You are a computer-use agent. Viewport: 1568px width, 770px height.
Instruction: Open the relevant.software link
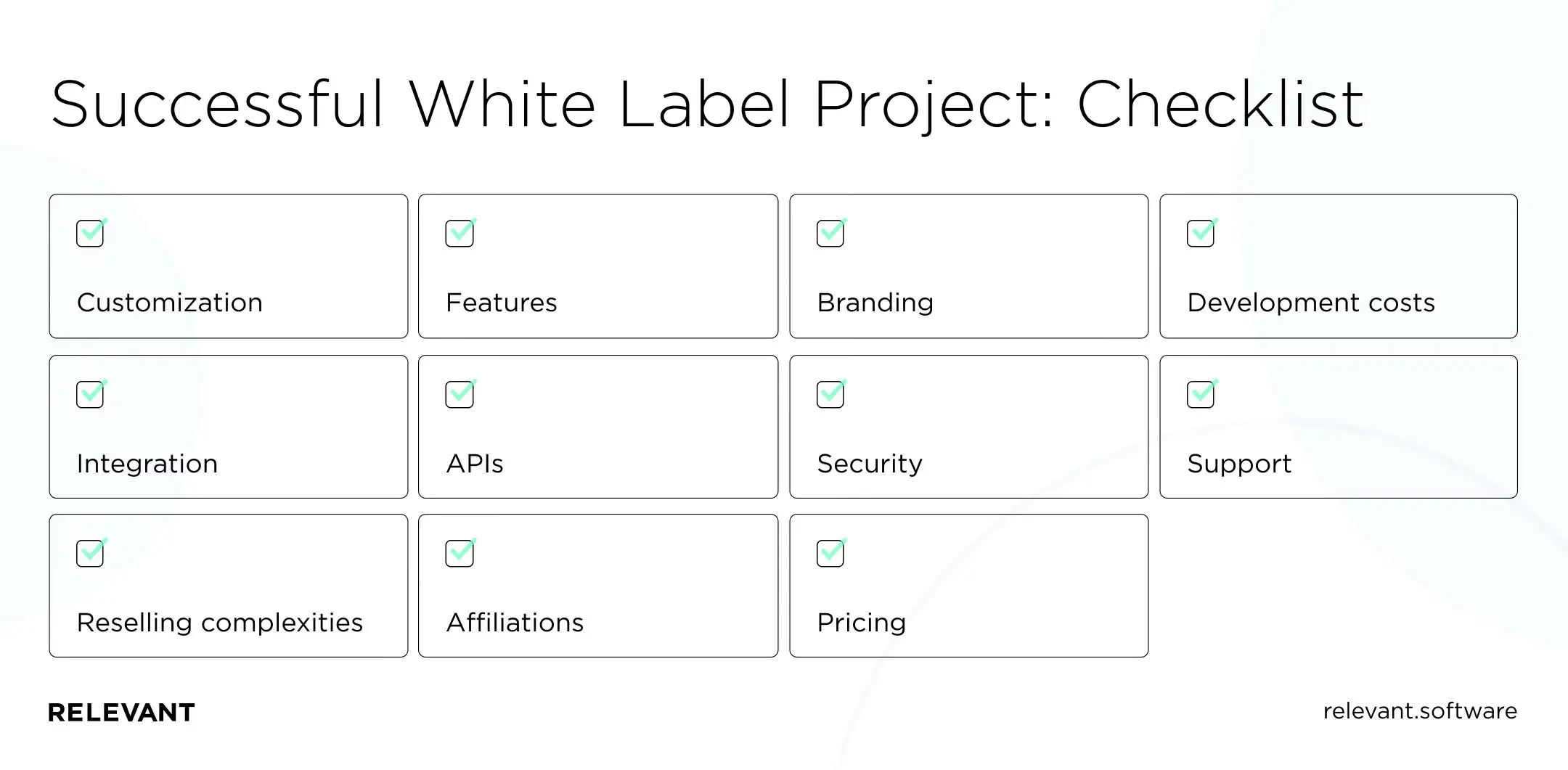[1419, 711]
